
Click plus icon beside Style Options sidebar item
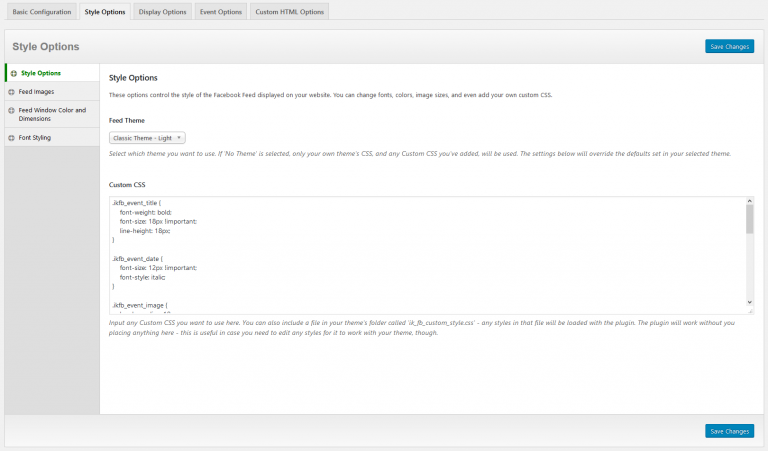[x=13, y=73]
